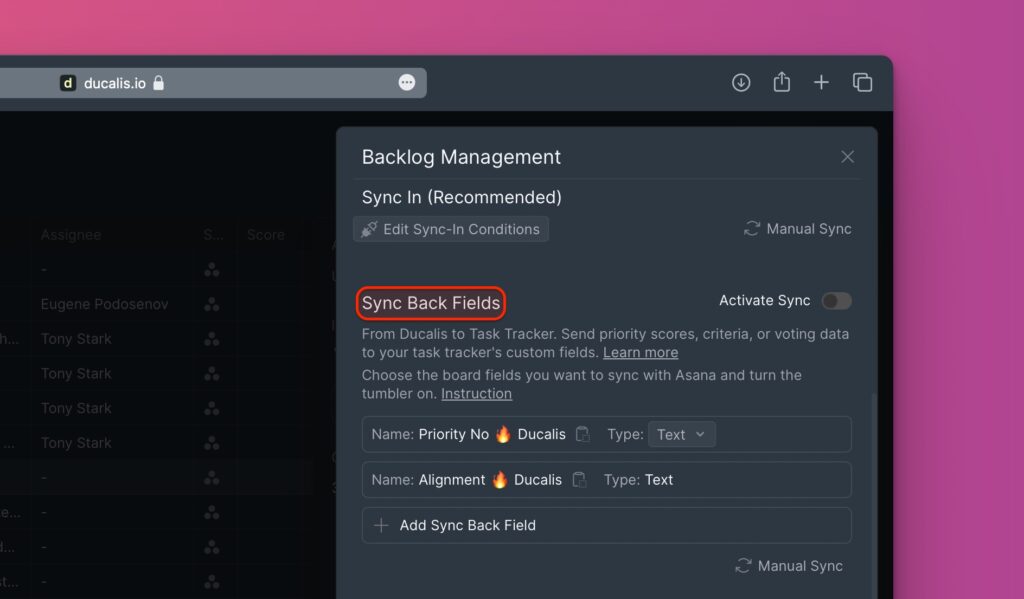Copy the Alignment Ducalis field name

click(x=579, y=480)
